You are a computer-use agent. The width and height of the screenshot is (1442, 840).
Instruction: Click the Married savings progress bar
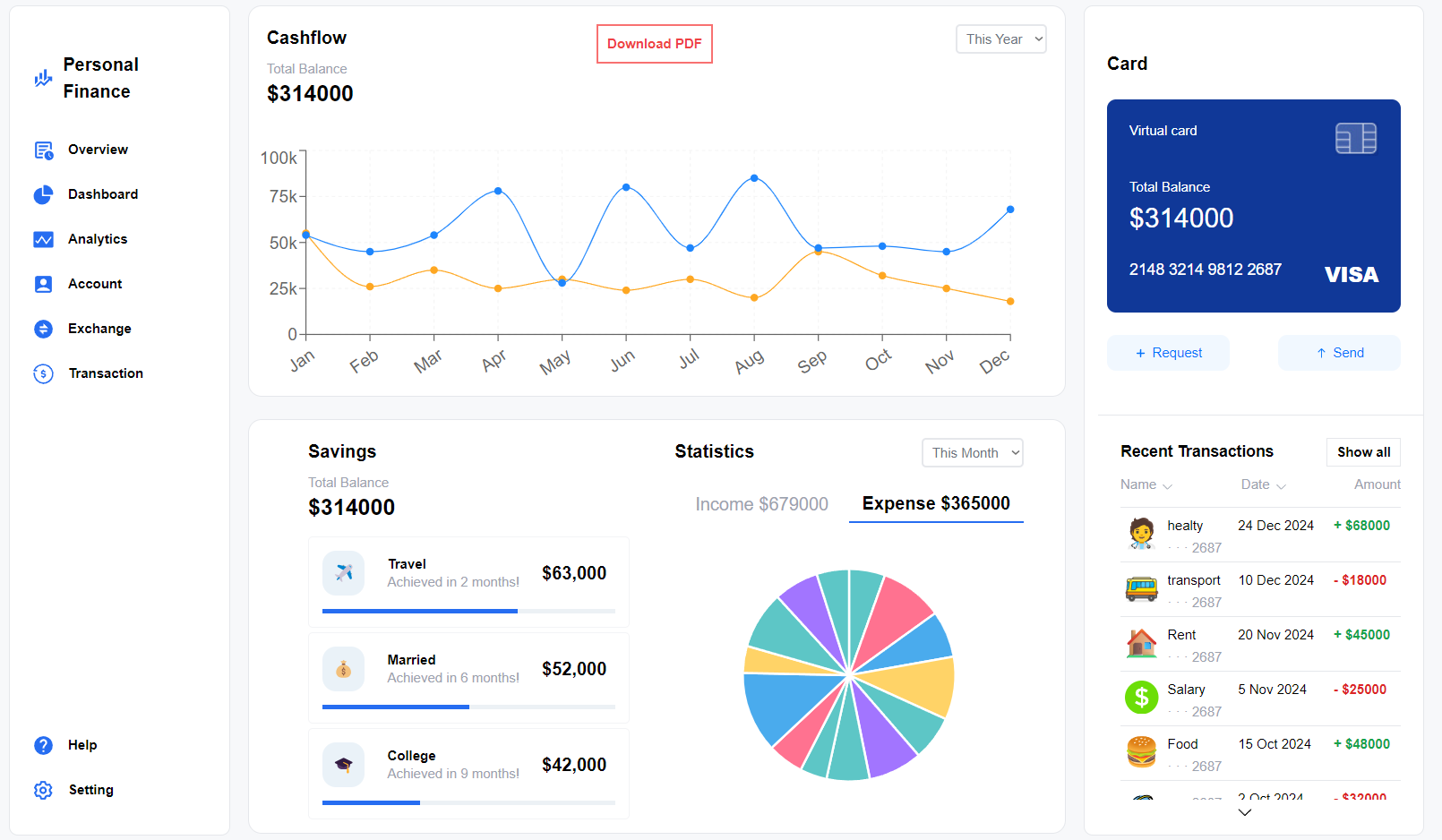click(x=468, y=707)
